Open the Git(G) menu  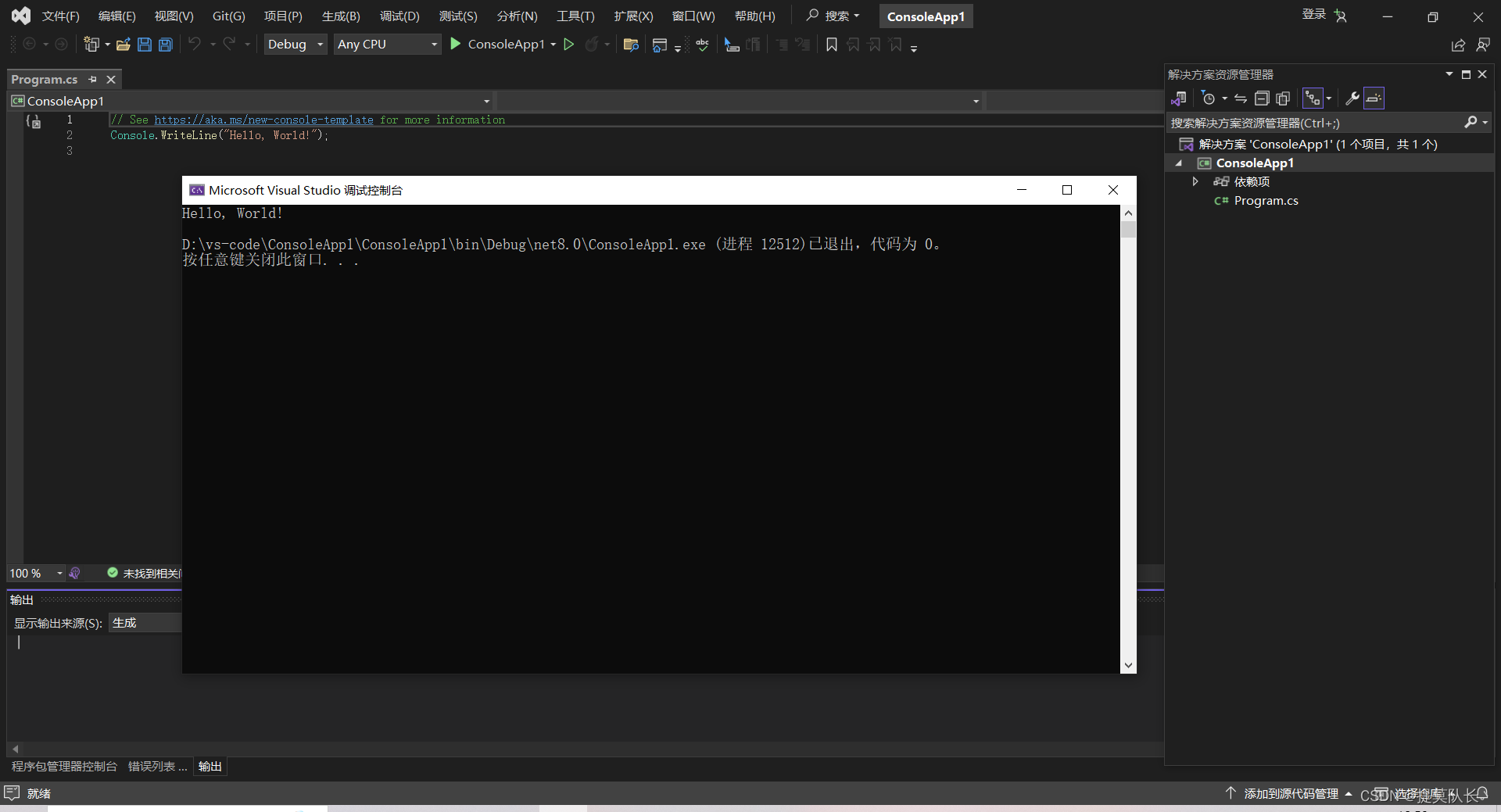tap(228, 16)
